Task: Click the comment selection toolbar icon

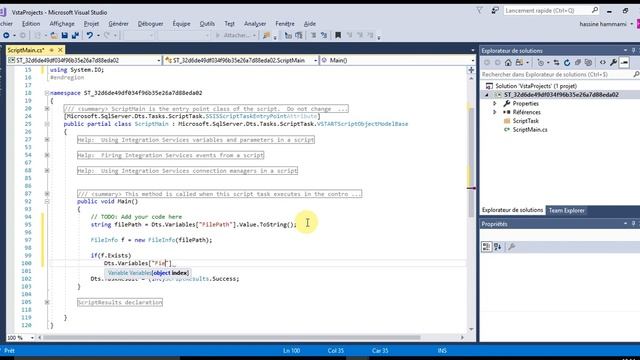Action: 313,36
